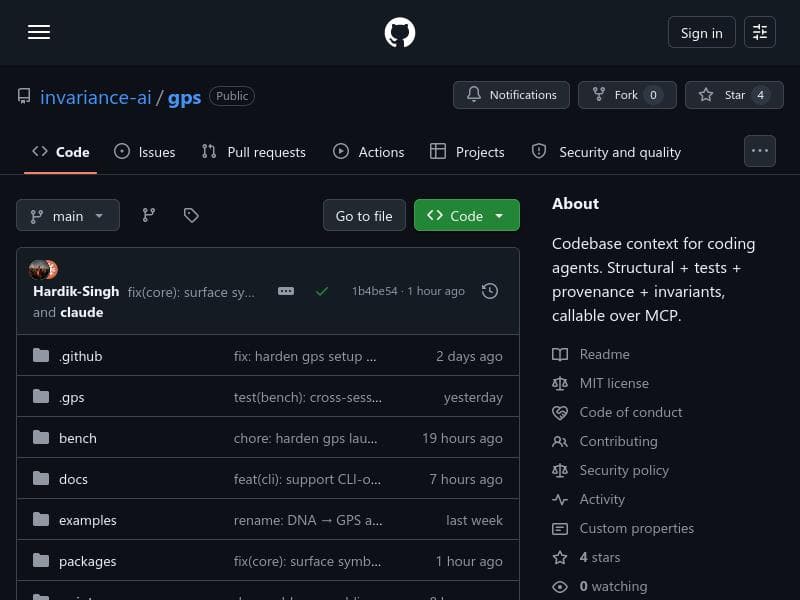Click the Readme book icon

point(560,355)
